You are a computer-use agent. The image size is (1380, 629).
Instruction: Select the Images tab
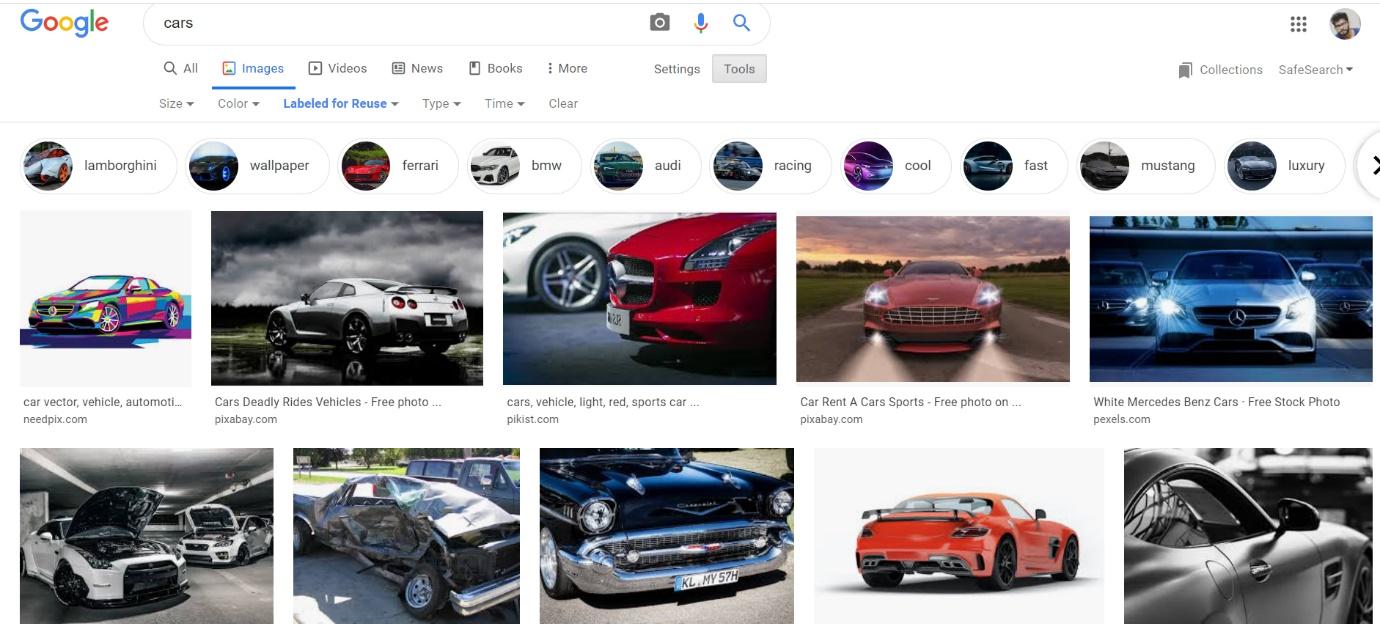(253, 68)
